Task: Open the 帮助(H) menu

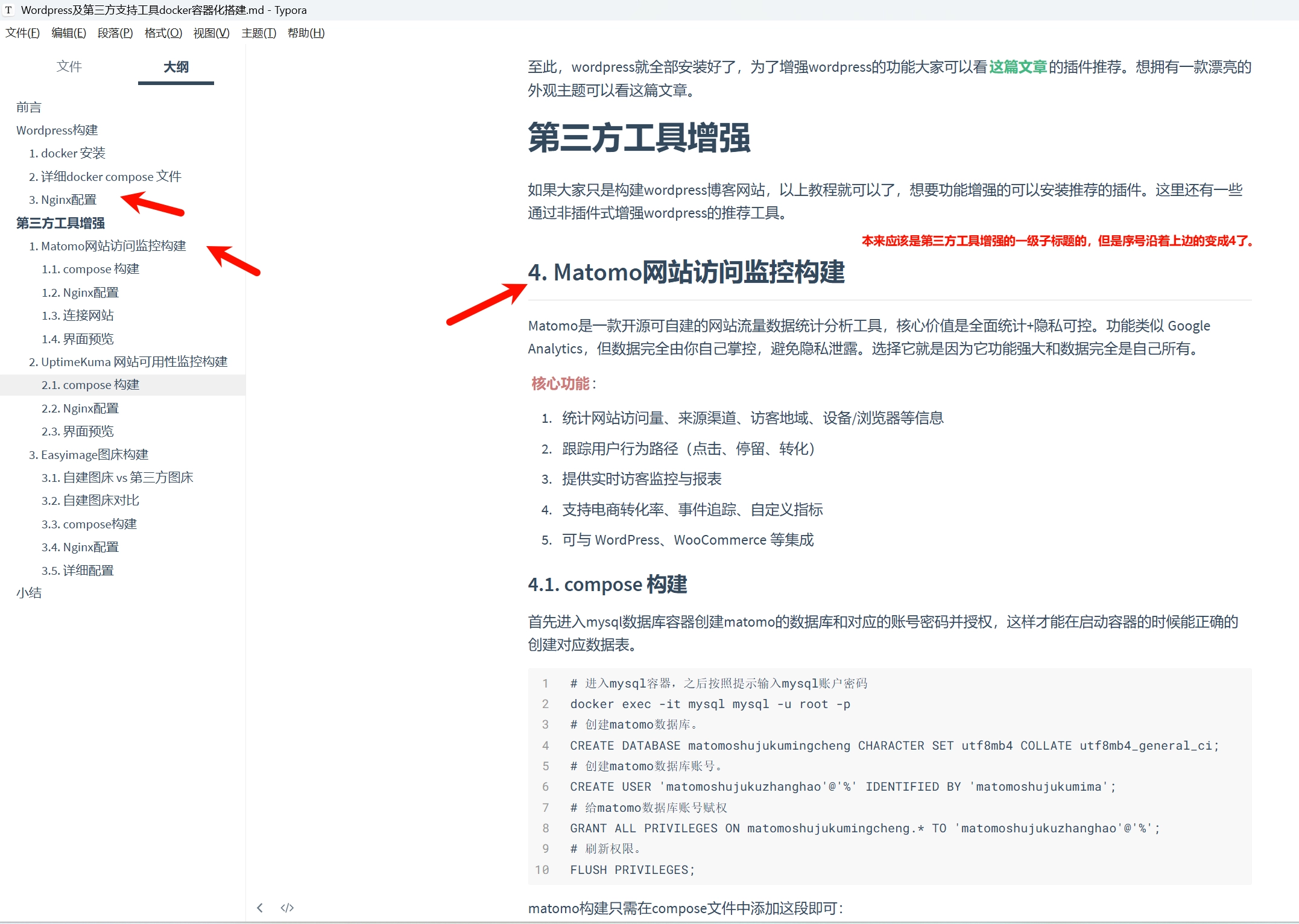Action: click(x=306, y=33)
